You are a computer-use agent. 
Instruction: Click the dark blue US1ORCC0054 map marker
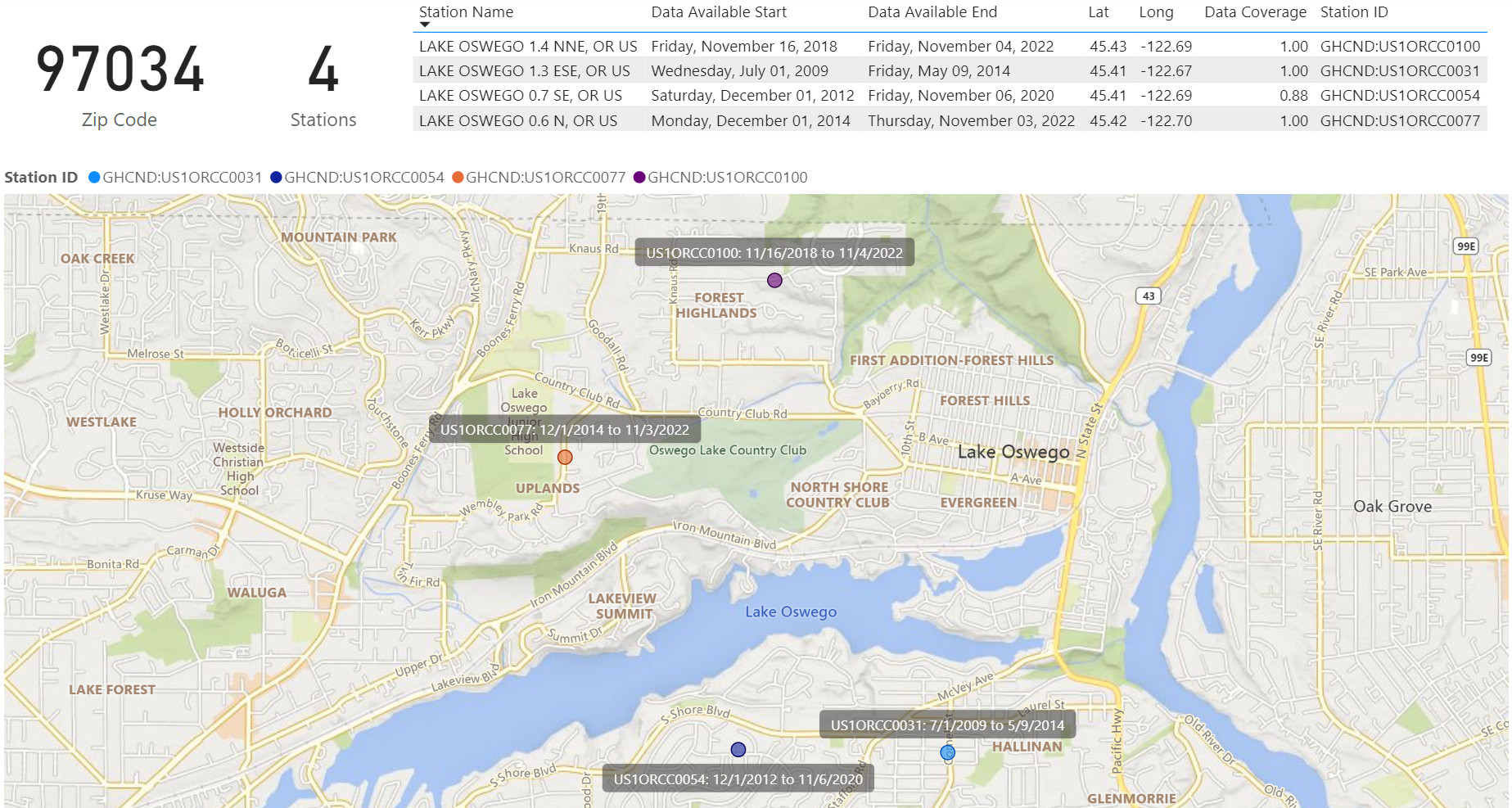point(738,750)
